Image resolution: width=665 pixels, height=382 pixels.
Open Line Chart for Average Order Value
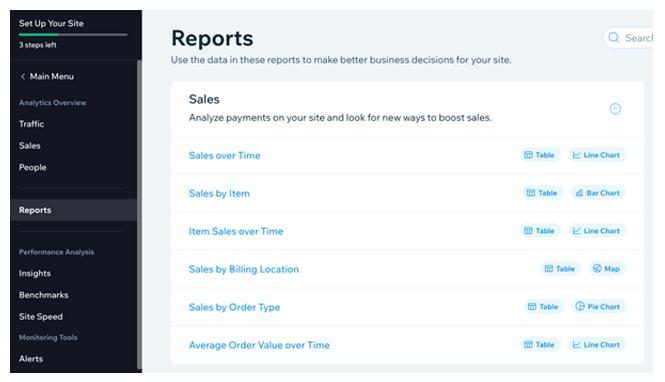coord(597,345)
